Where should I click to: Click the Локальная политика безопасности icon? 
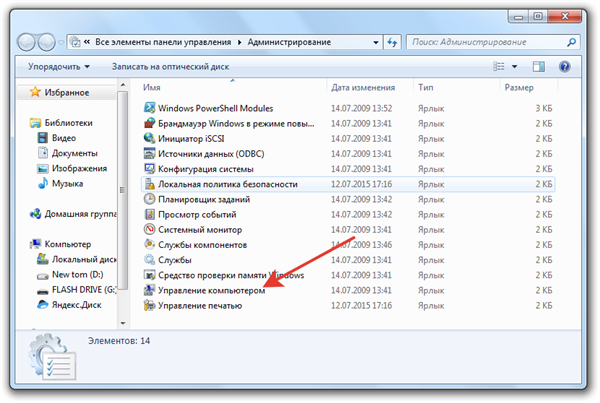tap(149, 184)
